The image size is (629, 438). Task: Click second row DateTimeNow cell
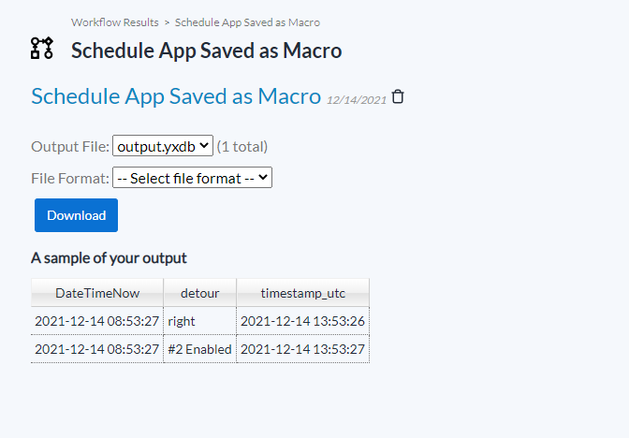(97, 349)
